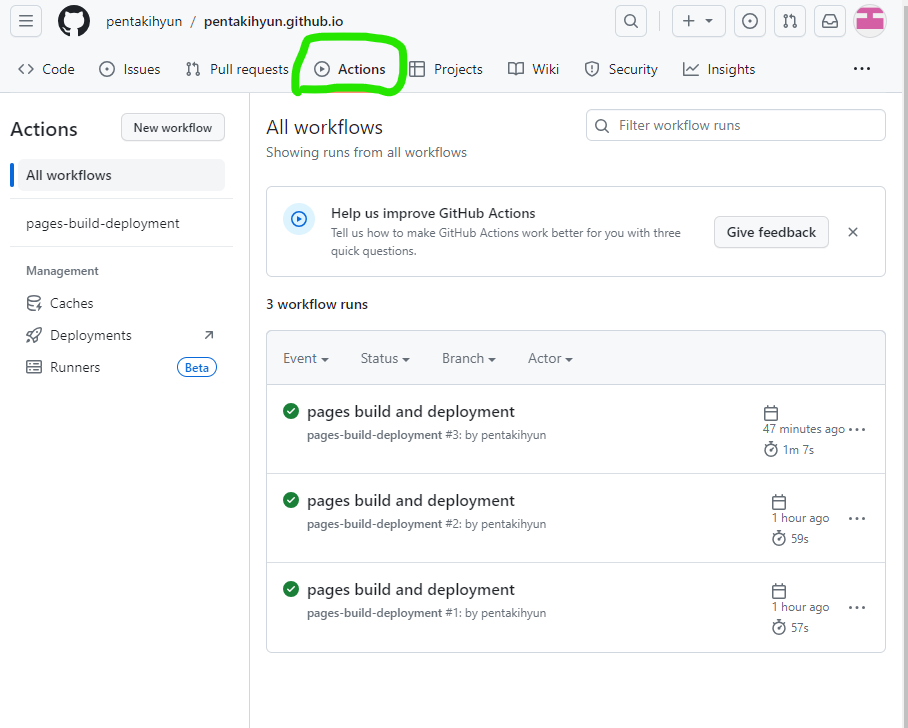Switch to the Security tab

tap(621, 69)
